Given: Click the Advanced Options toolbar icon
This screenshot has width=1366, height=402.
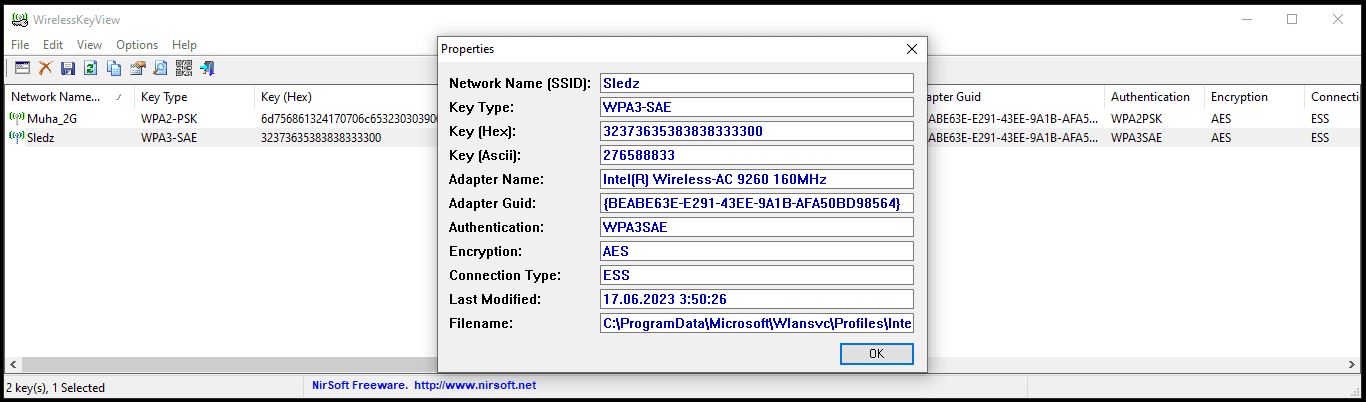Looking at the screenshot, I should tap(22, 68).
